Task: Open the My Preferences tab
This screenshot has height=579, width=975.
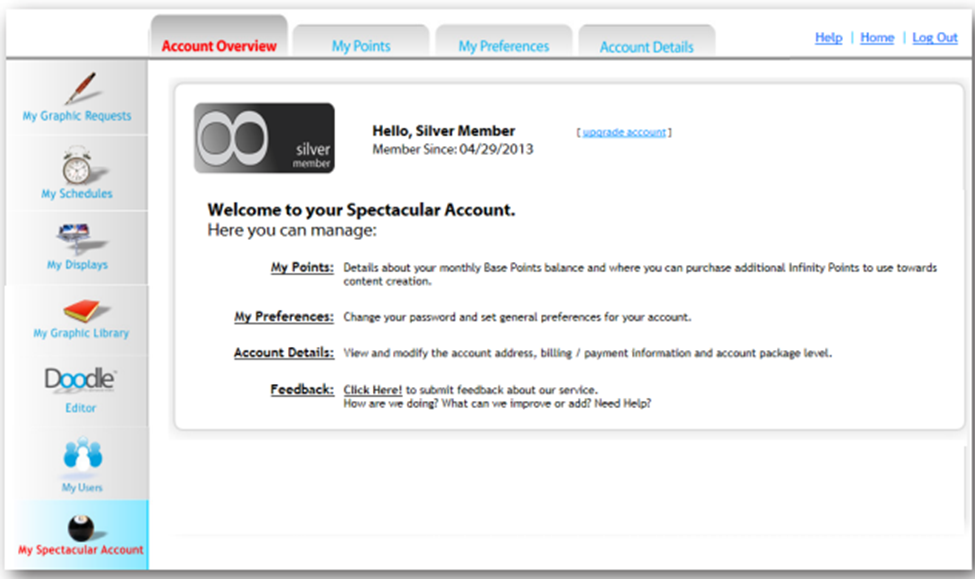Action: coord(503,46)
